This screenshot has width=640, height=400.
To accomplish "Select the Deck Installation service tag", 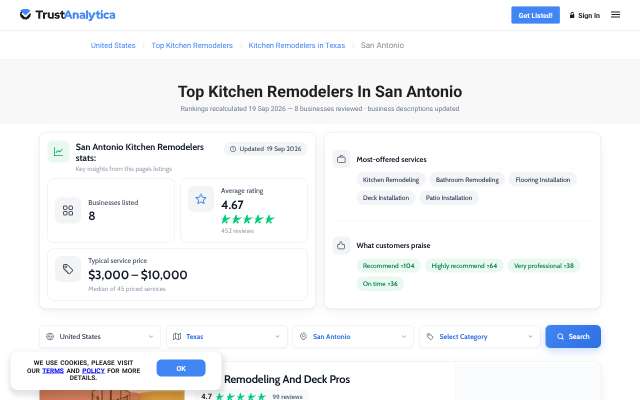I will click(386, 198).
